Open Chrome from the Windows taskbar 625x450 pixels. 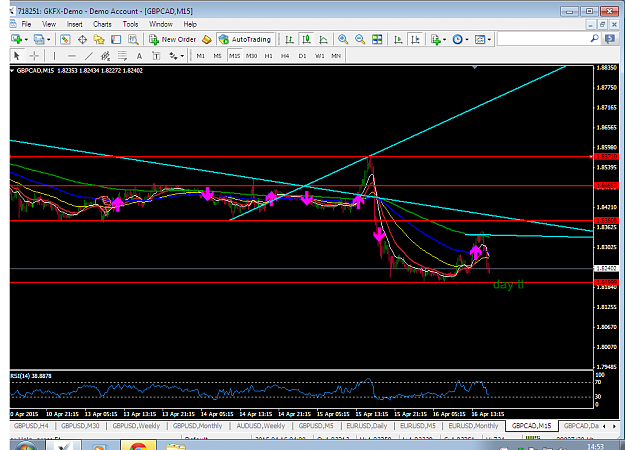tap(138, 446)
